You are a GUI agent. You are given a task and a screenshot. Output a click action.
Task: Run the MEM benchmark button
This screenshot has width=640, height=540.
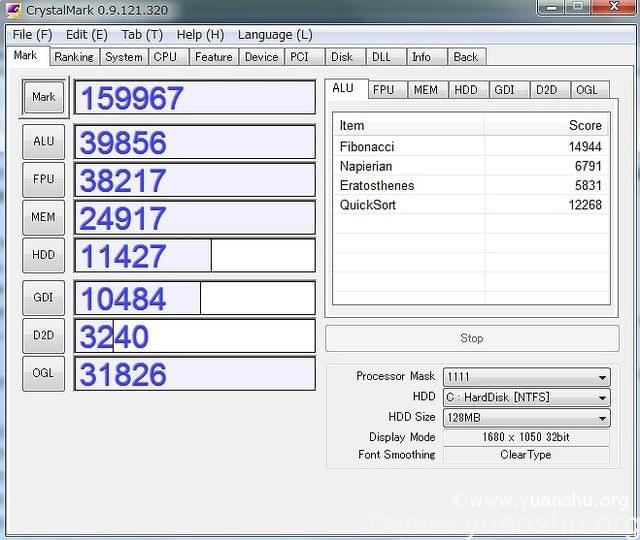pos(44,217)
